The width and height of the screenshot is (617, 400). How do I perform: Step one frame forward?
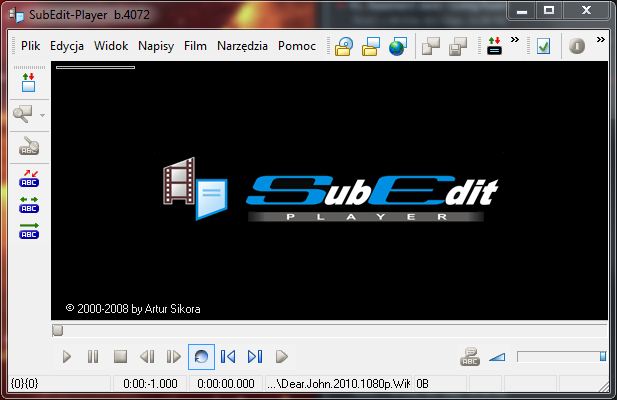tap(174, 357)
